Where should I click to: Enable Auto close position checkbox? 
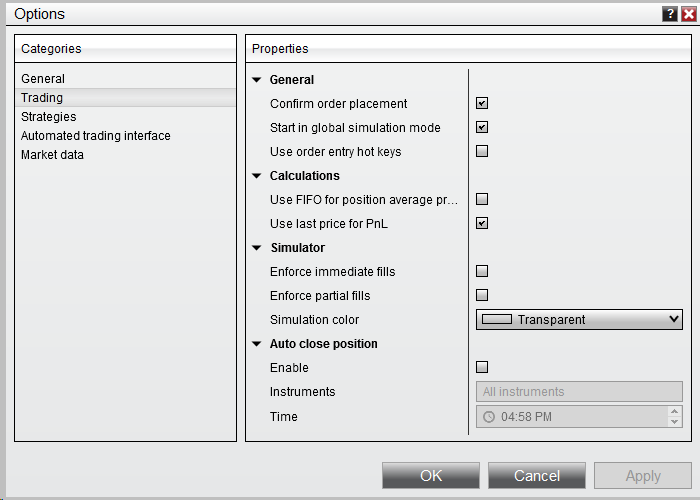pos(482,367)
